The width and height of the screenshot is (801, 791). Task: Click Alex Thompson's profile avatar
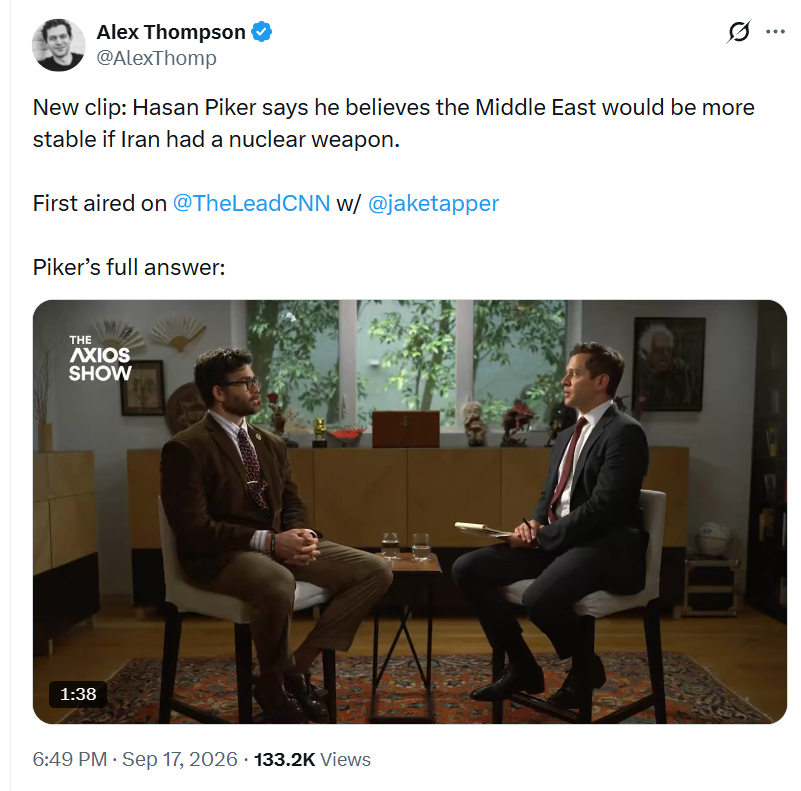[x=59, y=45]
